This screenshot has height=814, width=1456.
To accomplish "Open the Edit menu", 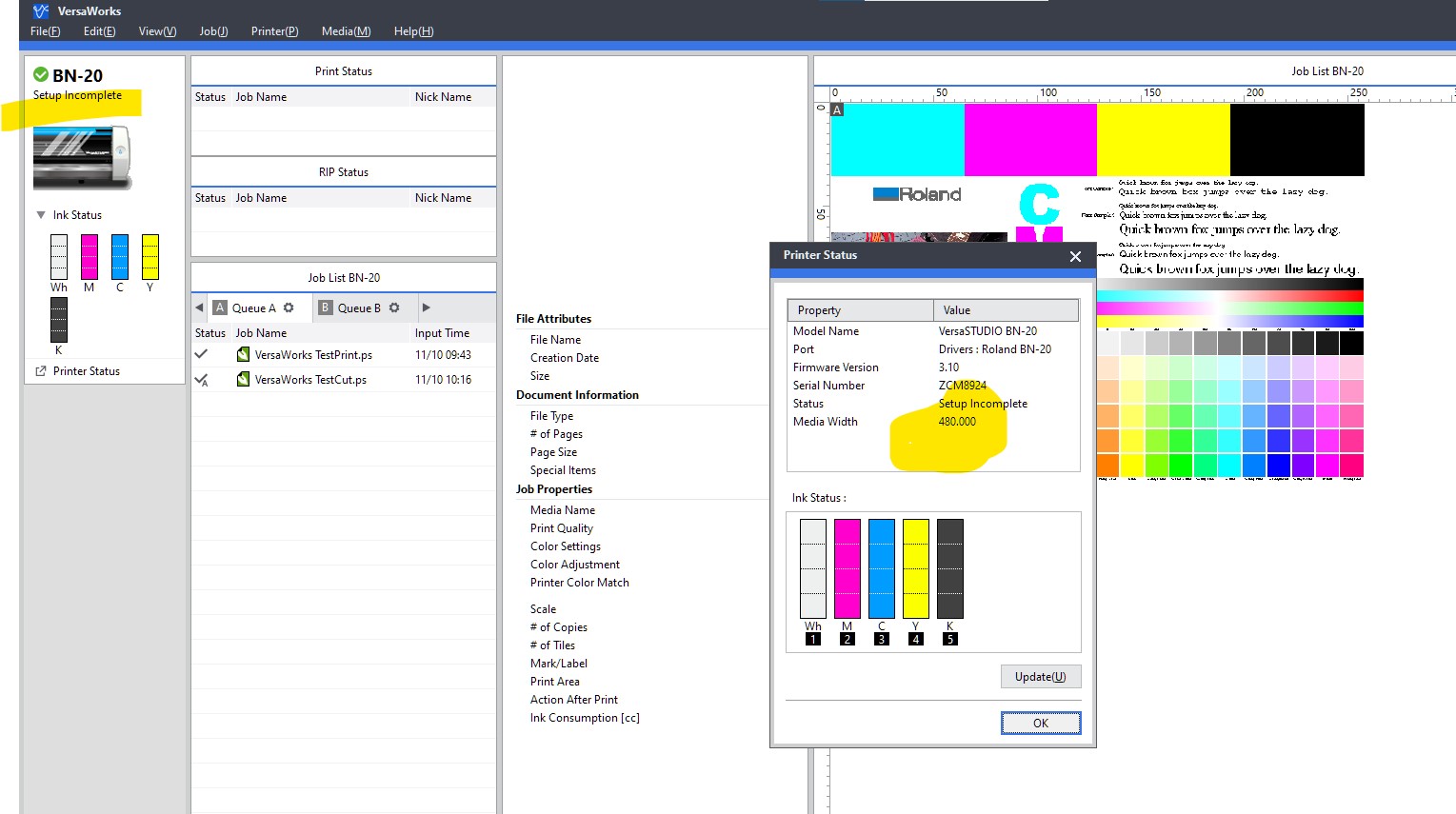I will (99, 31).
